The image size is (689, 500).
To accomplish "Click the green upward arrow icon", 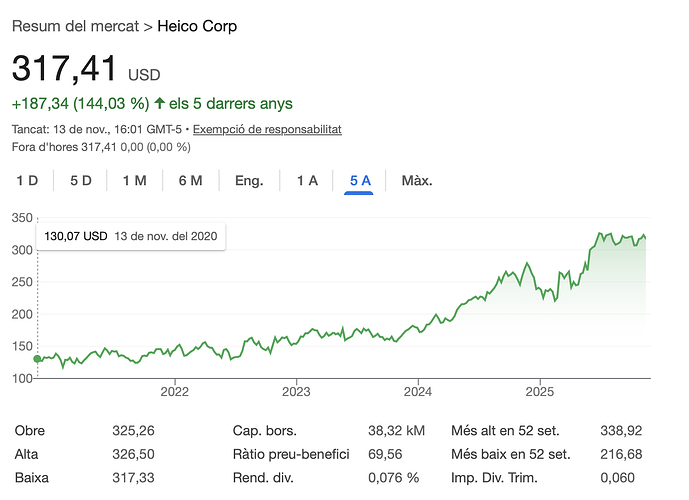I will point(159,104).
